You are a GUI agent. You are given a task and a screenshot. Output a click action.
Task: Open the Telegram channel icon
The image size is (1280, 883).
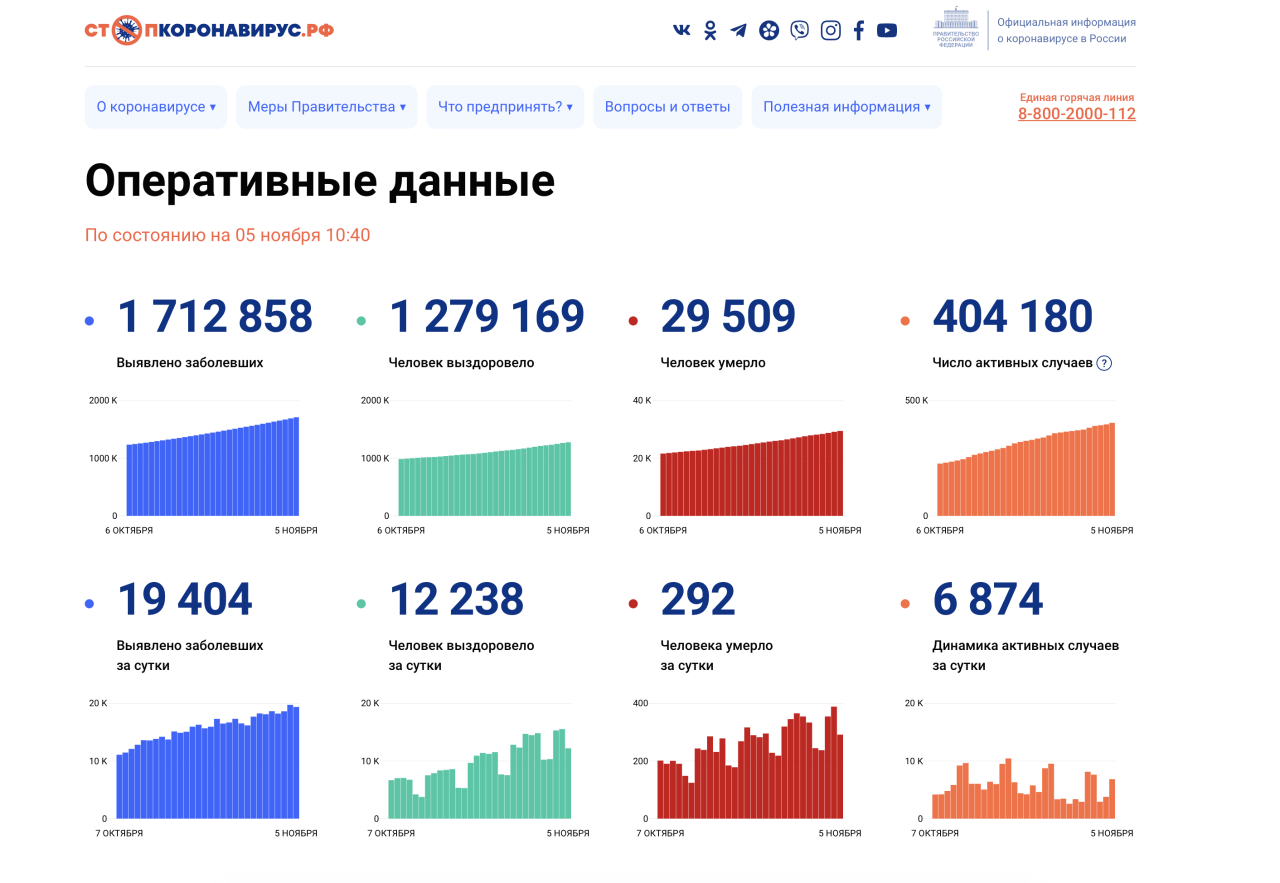739,30
